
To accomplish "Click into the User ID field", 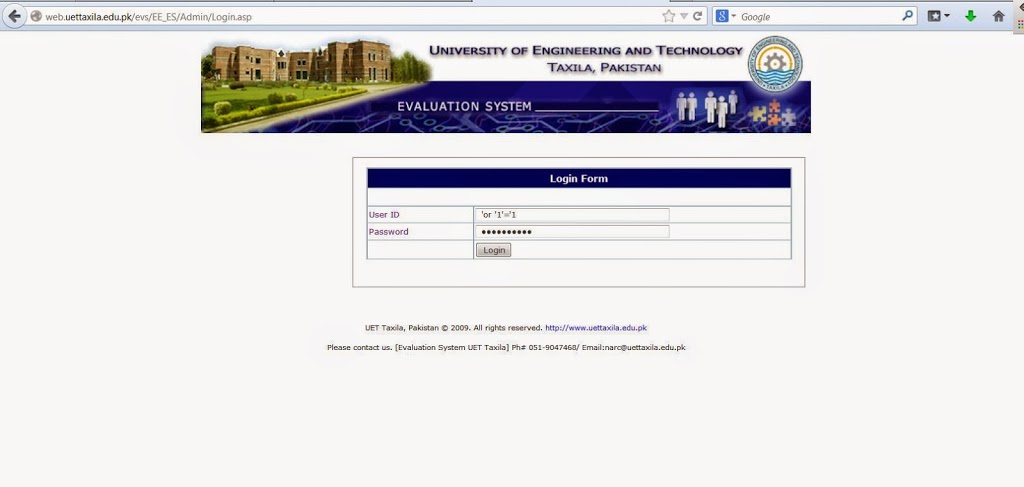I will point(572,215).
